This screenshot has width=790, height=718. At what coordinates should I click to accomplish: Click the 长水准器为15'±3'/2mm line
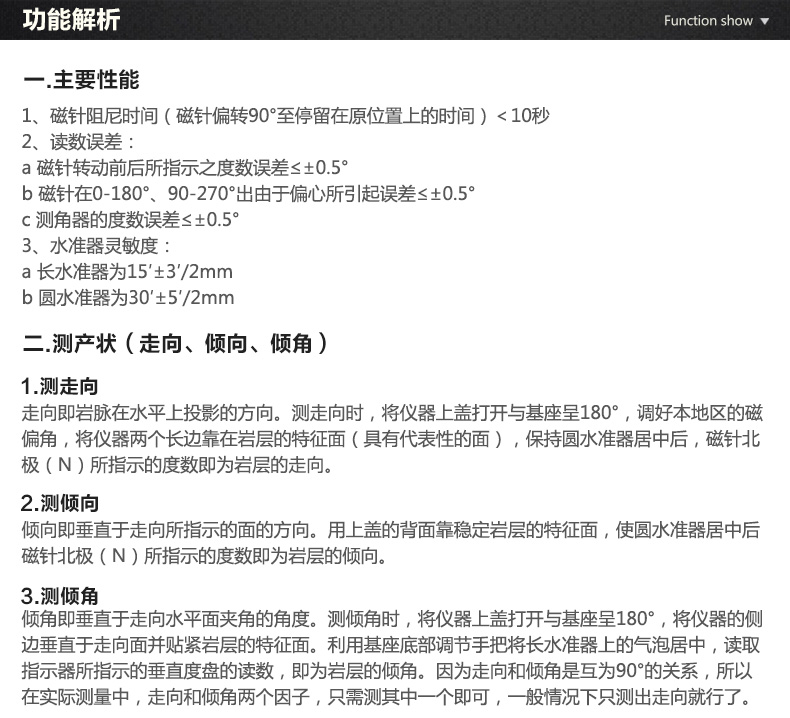(x=127, y=271)
